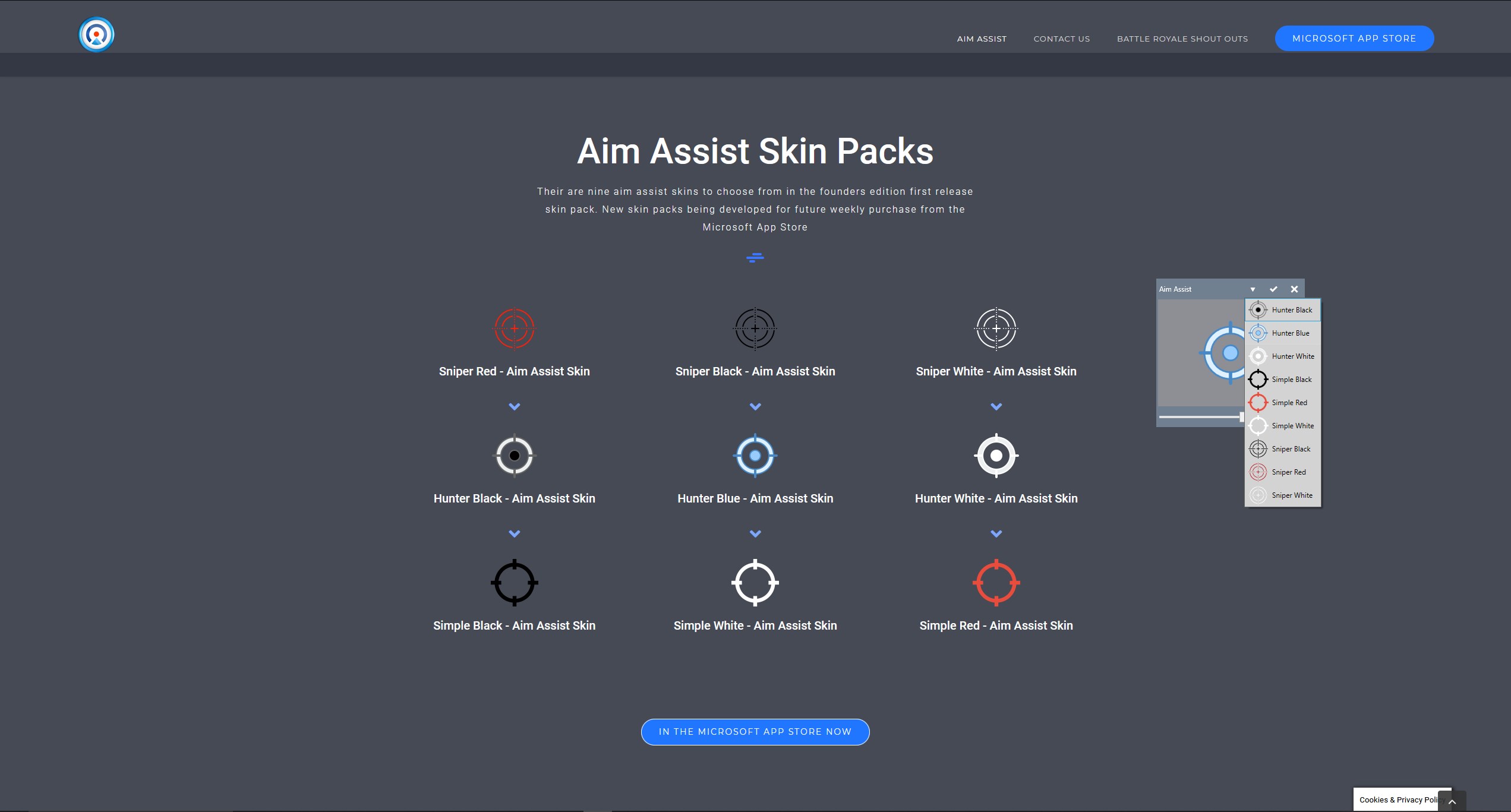Click the Sniper Red crosshair icon
1511x812 pixels.
tap(515, 328)
